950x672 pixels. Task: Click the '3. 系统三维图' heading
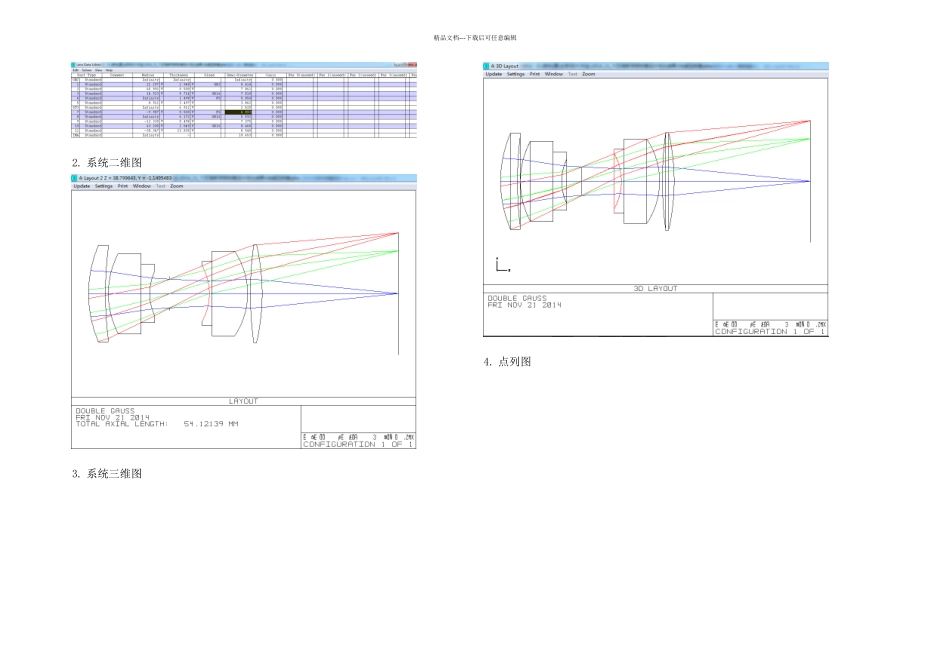pyautogui.click(x=107, y=474)
